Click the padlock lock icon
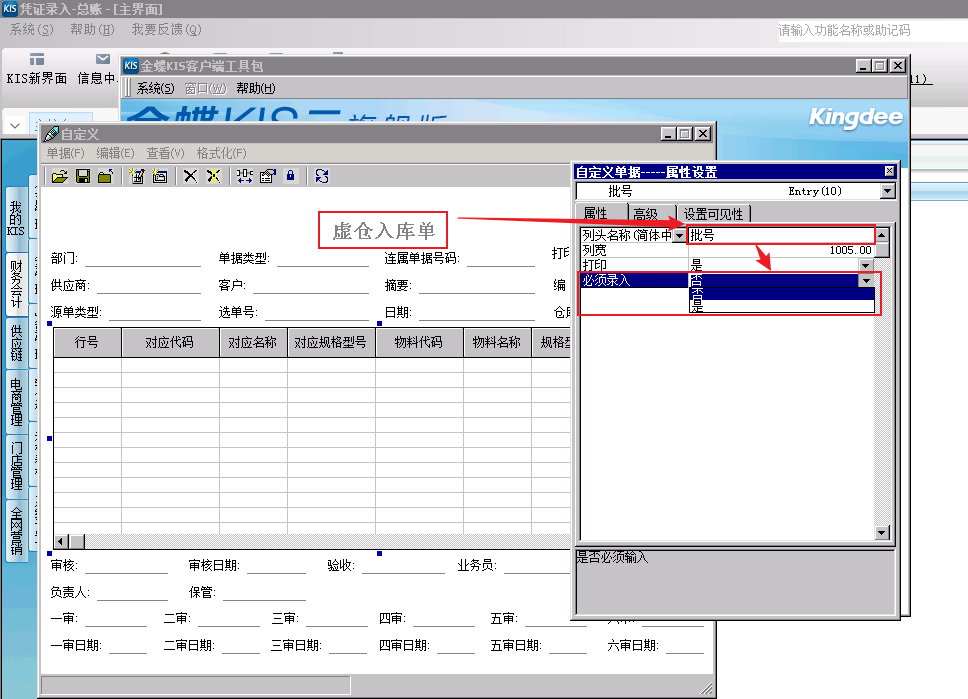 pos(291,176)
